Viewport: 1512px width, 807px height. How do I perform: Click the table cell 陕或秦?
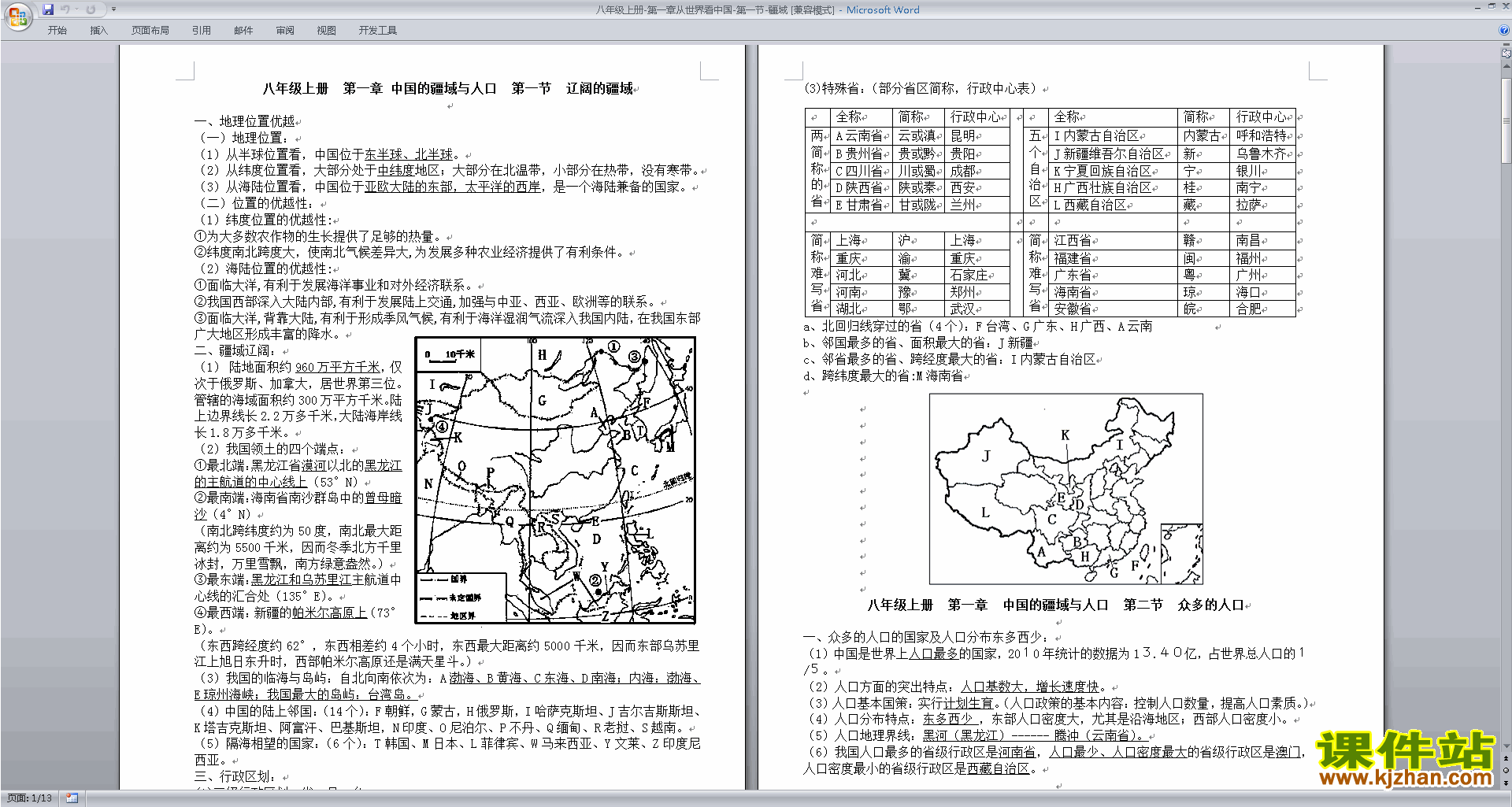tap(917, 188)
